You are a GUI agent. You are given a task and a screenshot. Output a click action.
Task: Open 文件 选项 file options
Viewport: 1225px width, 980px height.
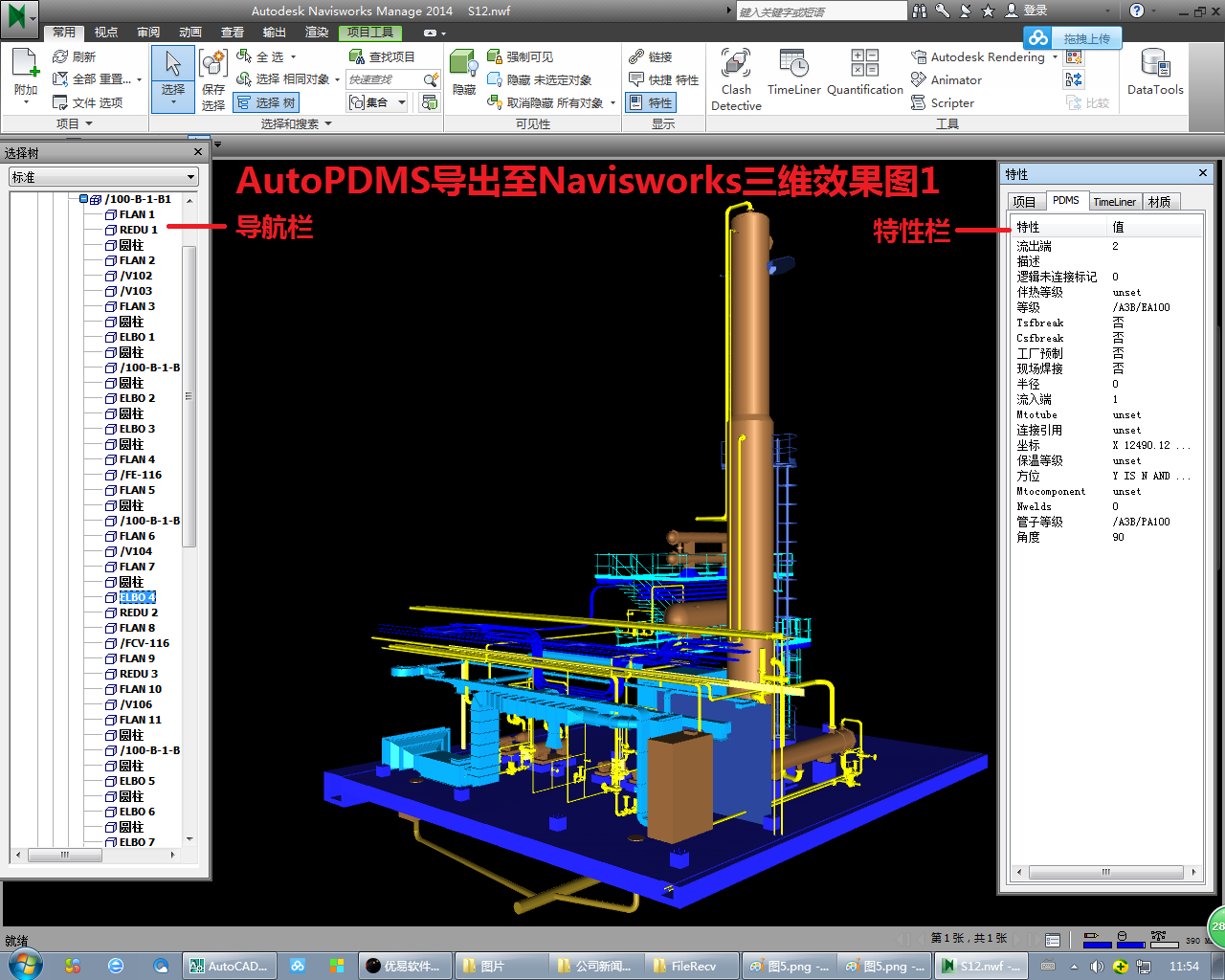pyautogui.click(x=88, y=102)
